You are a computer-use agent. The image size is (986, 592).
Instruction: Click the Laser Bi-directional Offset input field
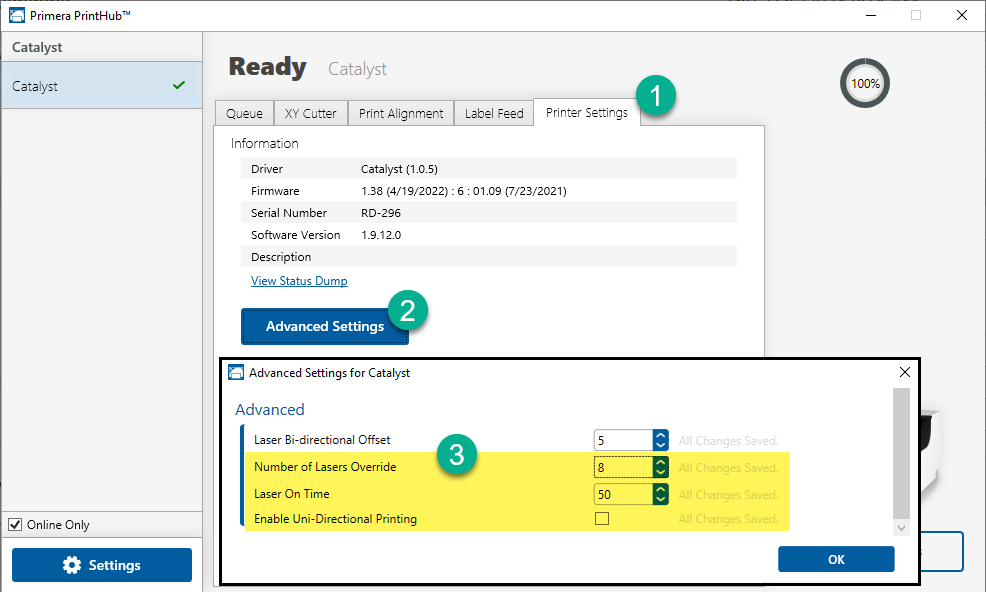click(623, 440)
